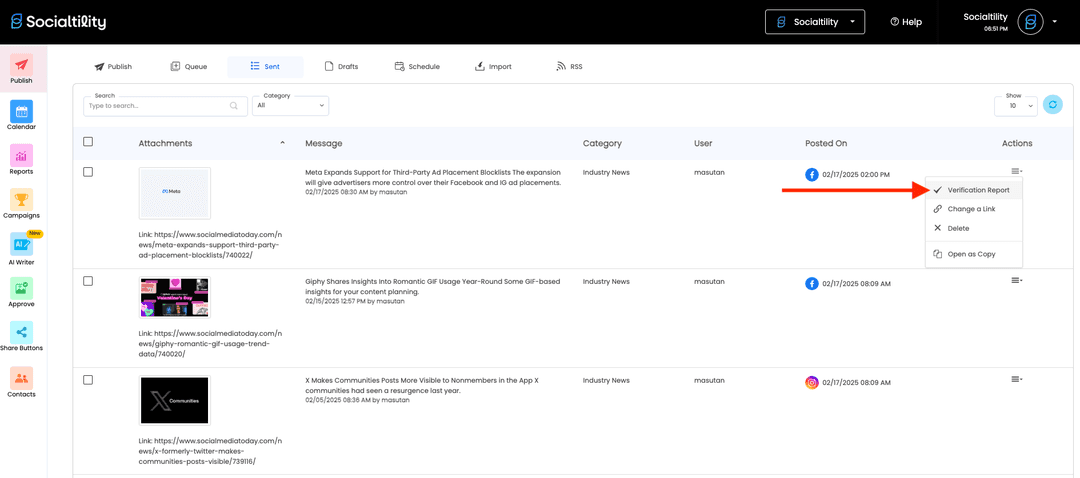The image size is (1080, 478).
Task: Click the Help link in header
Action: (905, 22)
